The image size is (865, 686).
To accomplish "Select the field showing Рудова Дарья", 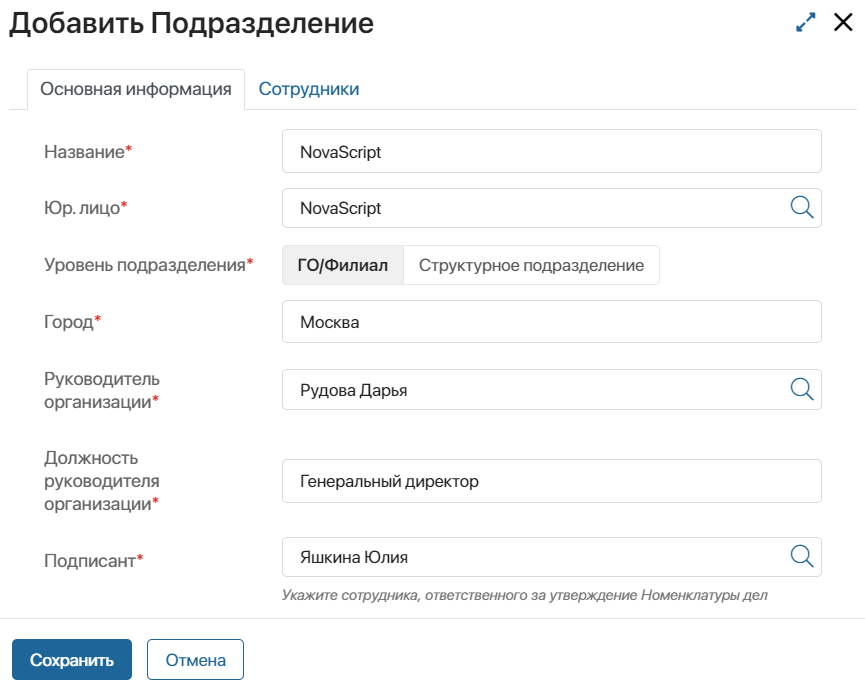I will [x=530, y=390].
